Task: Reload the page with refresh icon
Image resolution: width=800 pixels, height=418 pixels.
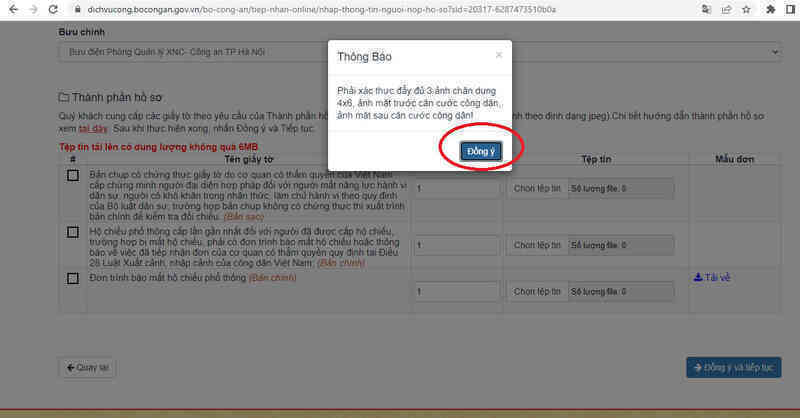Action: [53, 9]
